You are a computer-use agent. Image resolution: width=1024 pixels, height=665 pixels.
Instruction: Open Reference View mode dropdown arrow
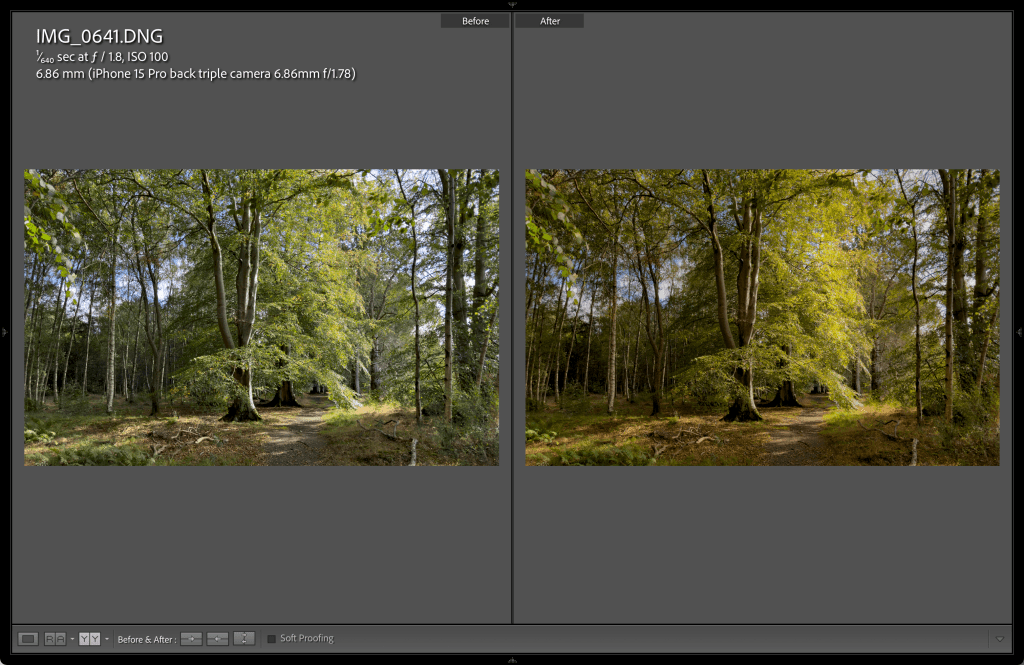coord(72,638)
